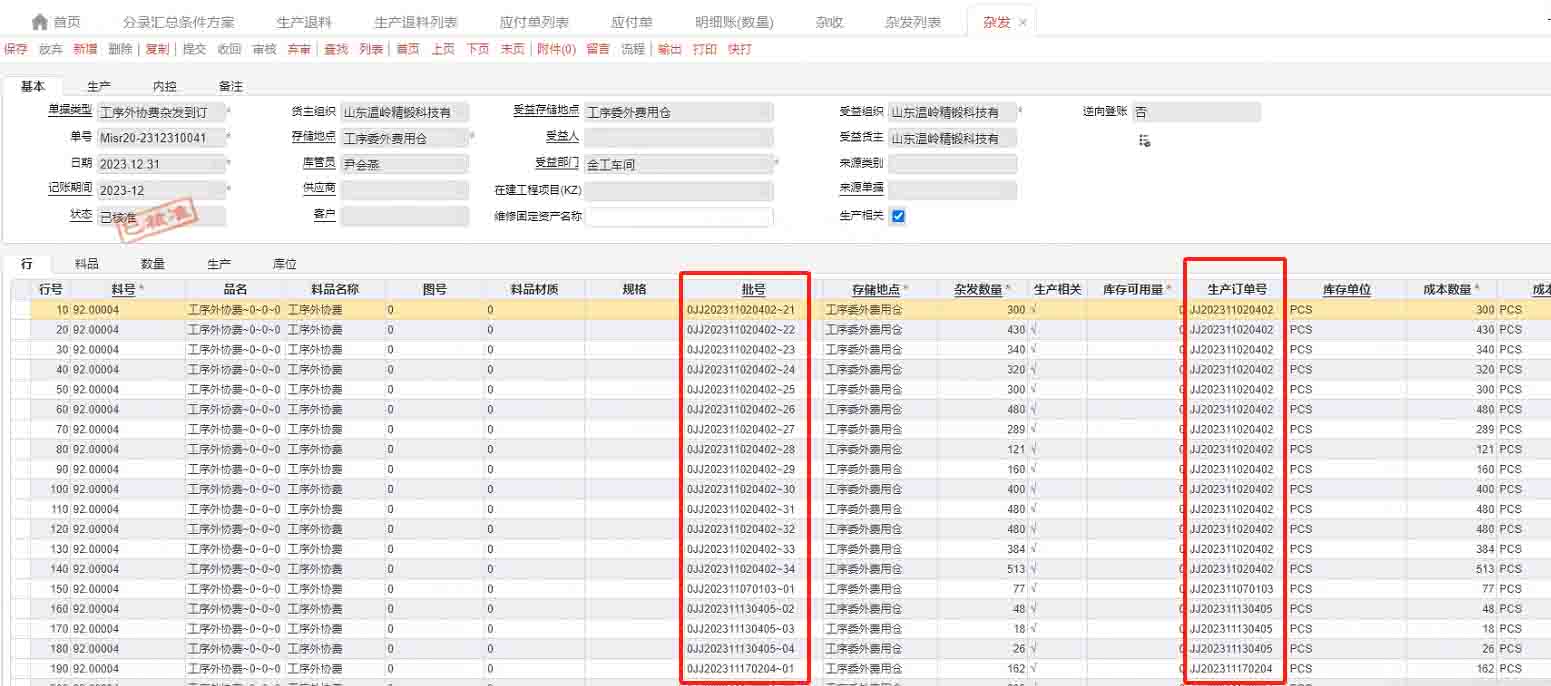The width and height of the screenshot is (1551, 686).
Task: Click 下页 in the toolbar
Action: [477, 49]
